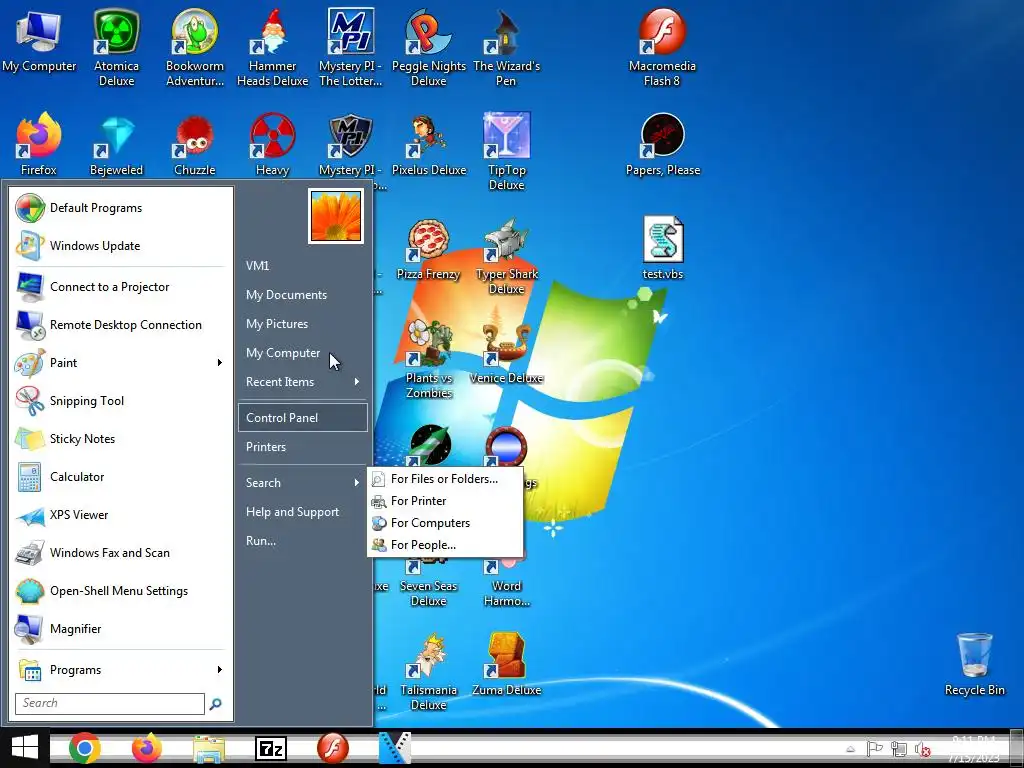Click the volume muted tray icon
The width and height of the screenshot is (1024, 768).
click(x=922, y=749)
